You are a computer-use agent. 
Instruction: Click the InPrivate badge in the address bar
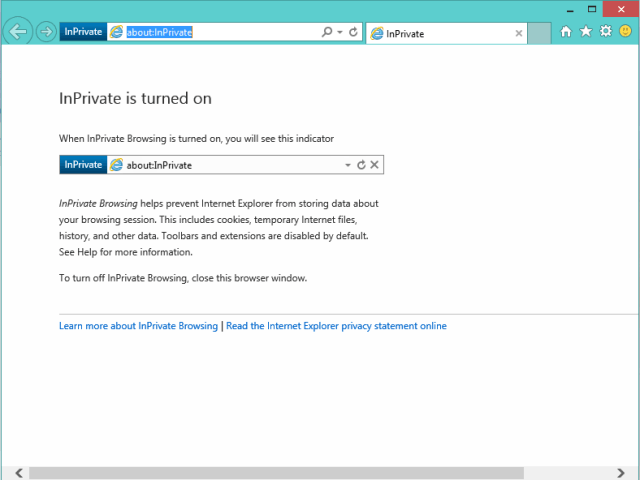click(83, 32)
